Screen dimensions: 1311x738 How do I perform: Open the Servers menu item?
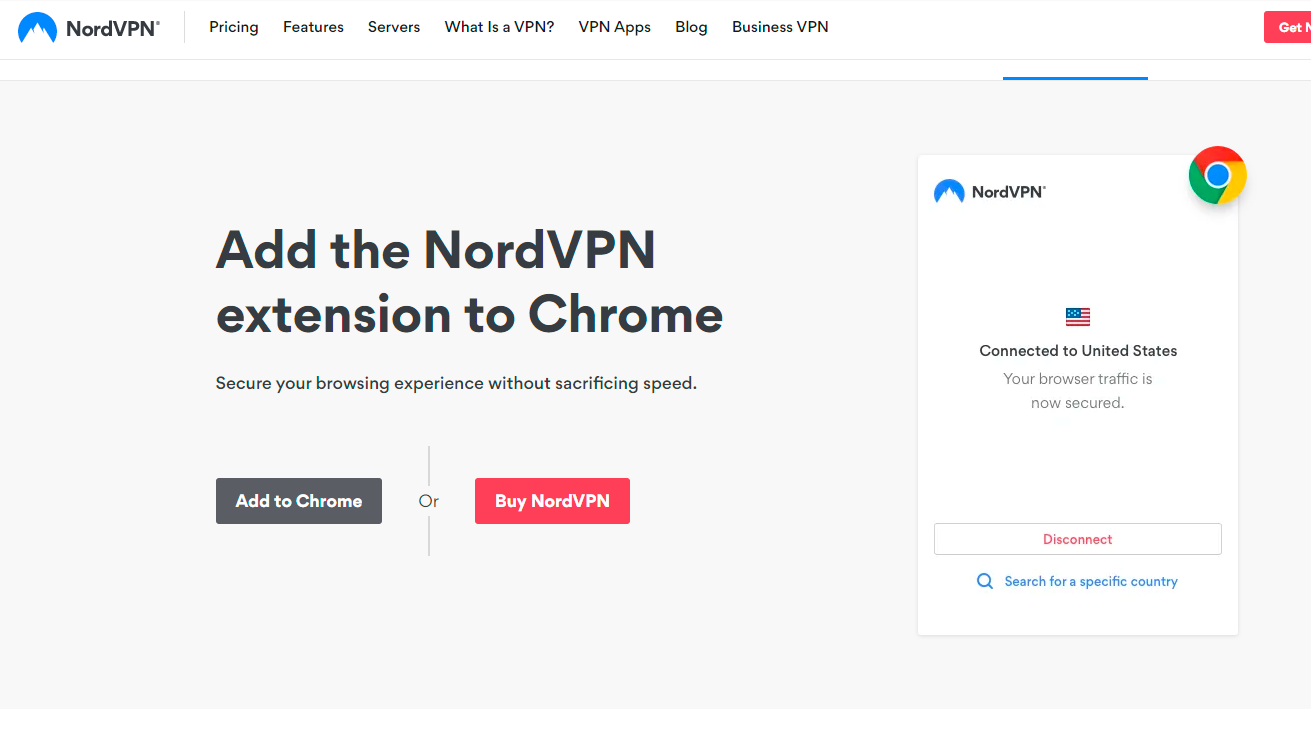(393, 27)
